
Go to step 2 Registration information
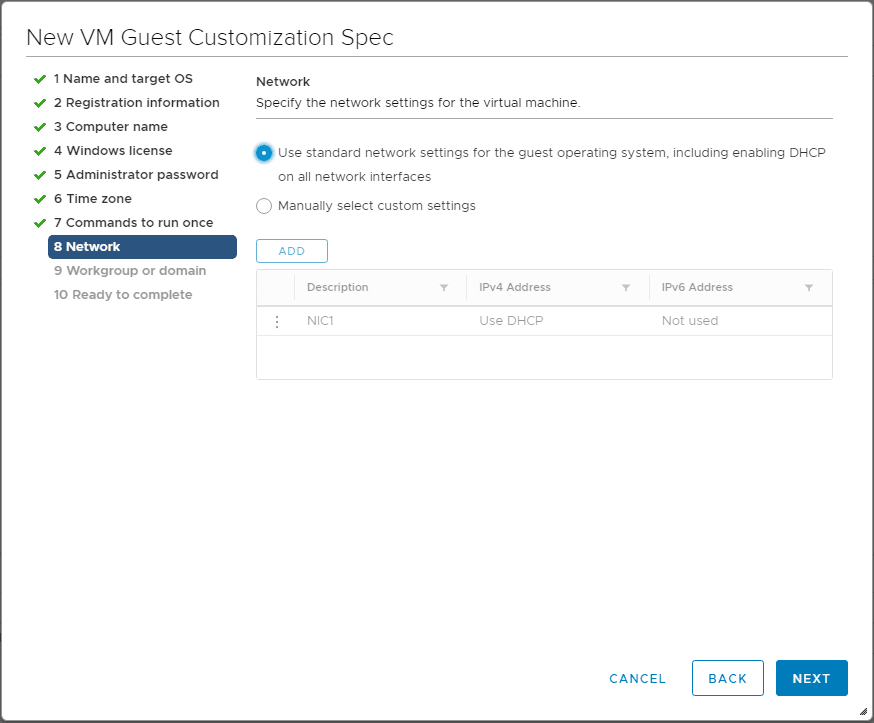point(136,103)
